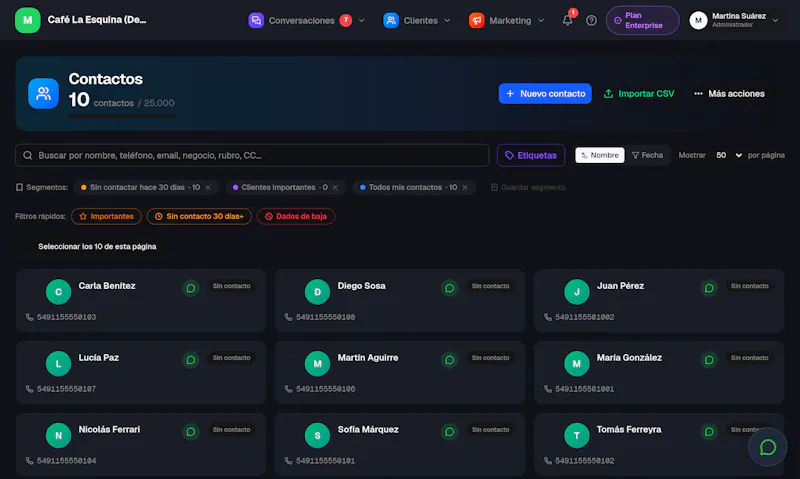Open the notifications bell
Screen dimensions: 800x479
pyautogui.click(x=567, y=20)
